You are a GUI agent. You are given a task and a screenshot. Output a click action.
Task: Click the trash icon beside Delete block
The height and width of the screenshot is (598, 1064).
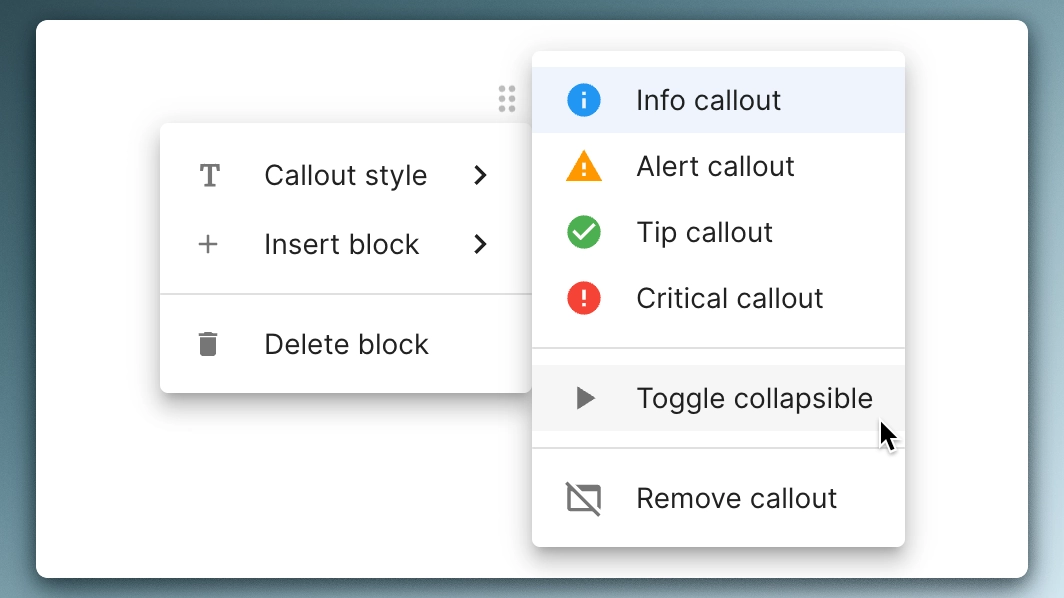[209, 344]
